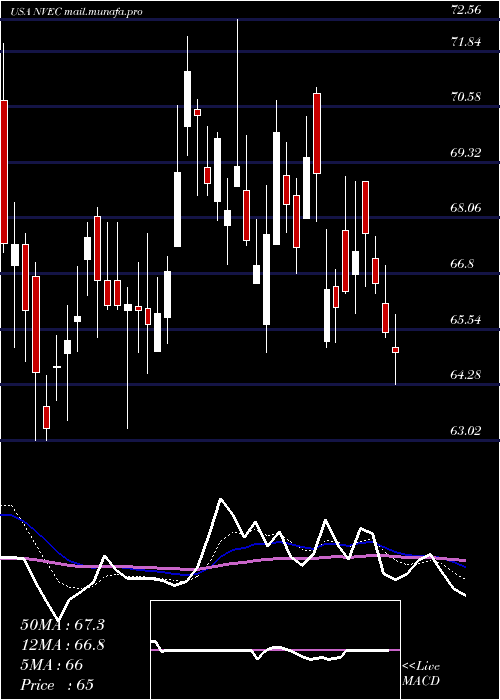Click the 70.58 price axis label
Viewport: 500px width, 700px height.
466,97
